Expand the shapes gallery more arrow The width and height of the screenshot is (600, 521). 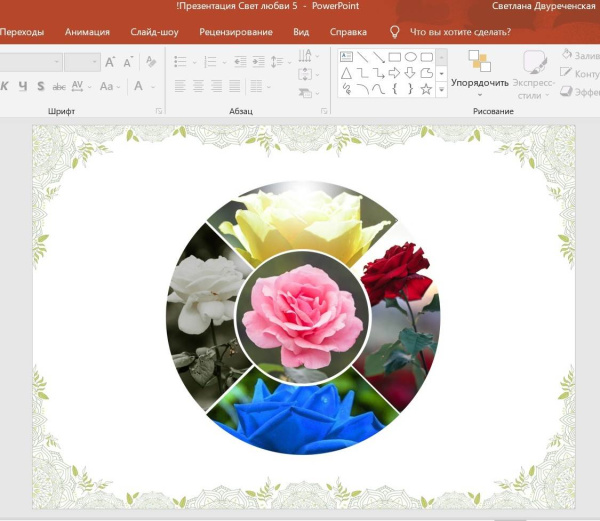point(443,90)
